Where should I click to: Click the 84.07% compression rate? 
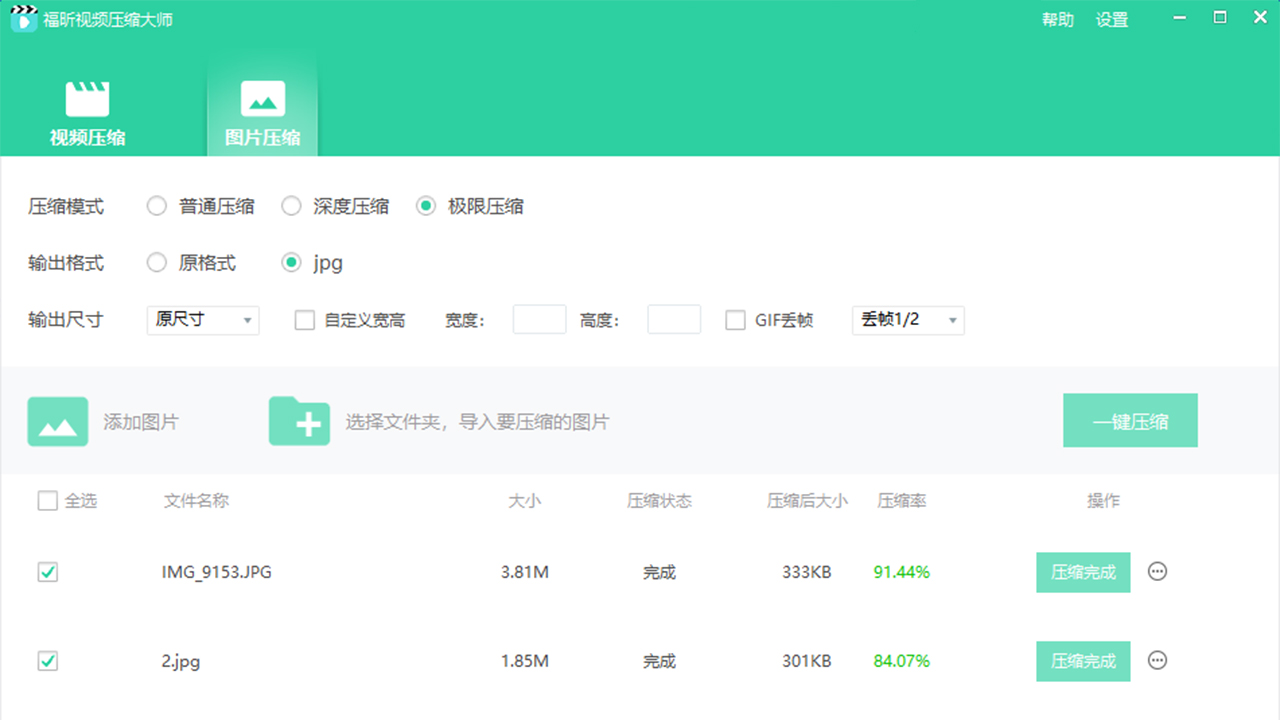(901, 661)
